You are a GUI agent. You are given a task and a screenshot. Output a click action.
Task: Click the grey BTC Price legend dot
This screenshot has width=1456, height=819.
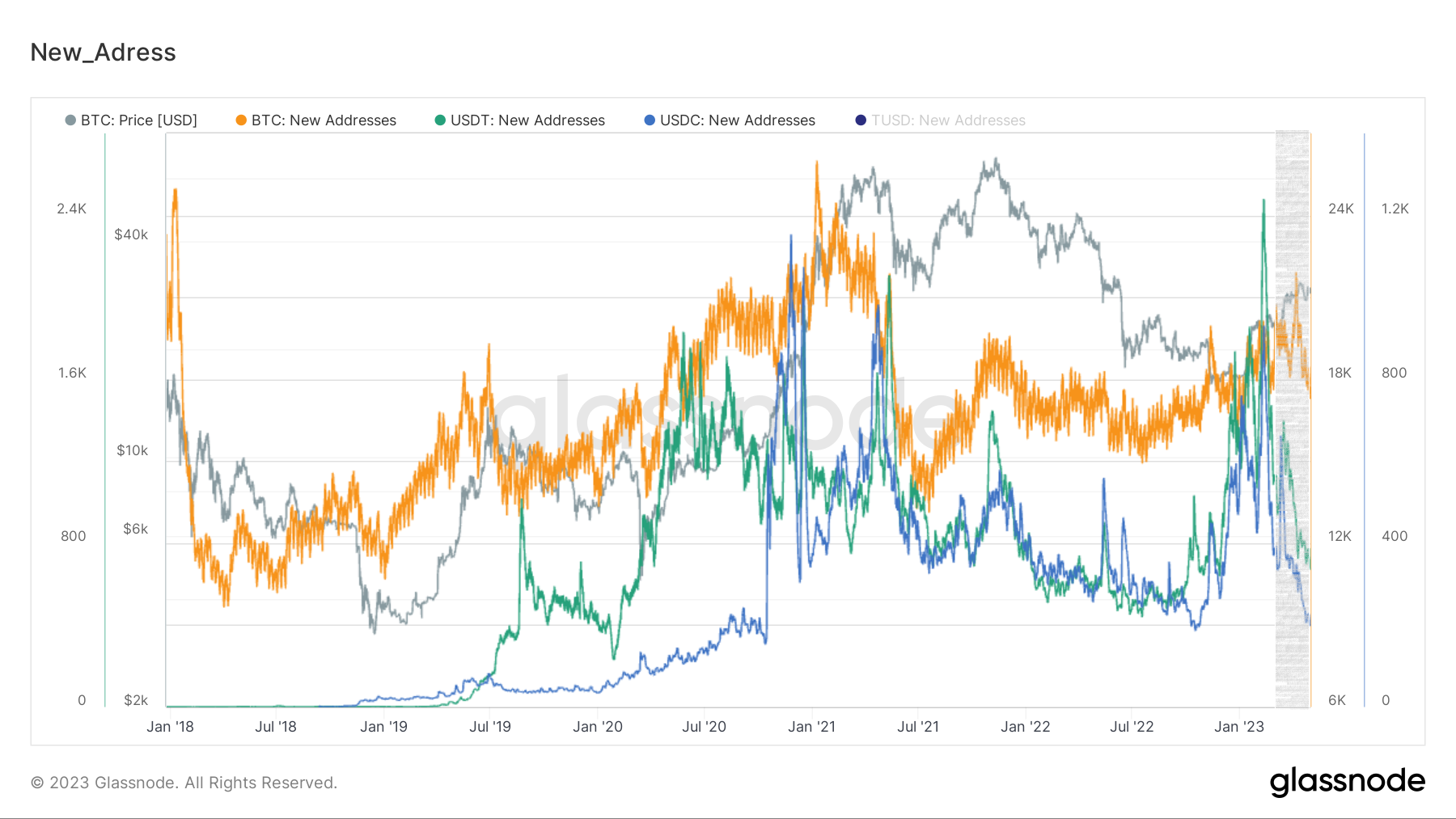(x=70, y=120)
